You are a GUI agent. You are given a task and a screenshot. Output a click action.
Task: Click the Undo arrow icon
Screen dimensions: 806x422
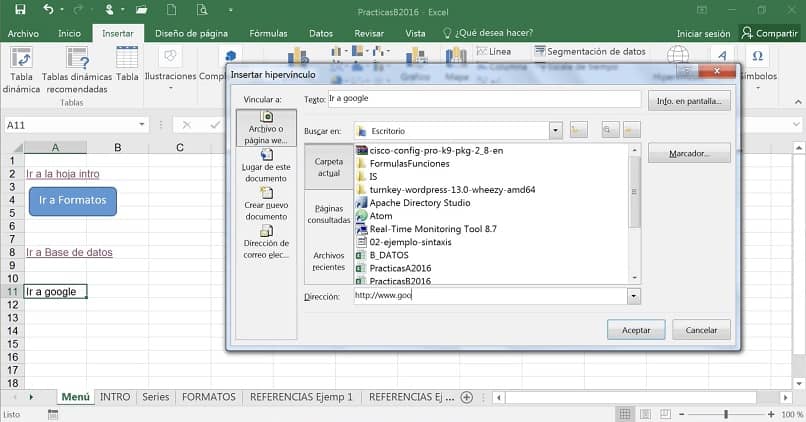coord(48,9)
